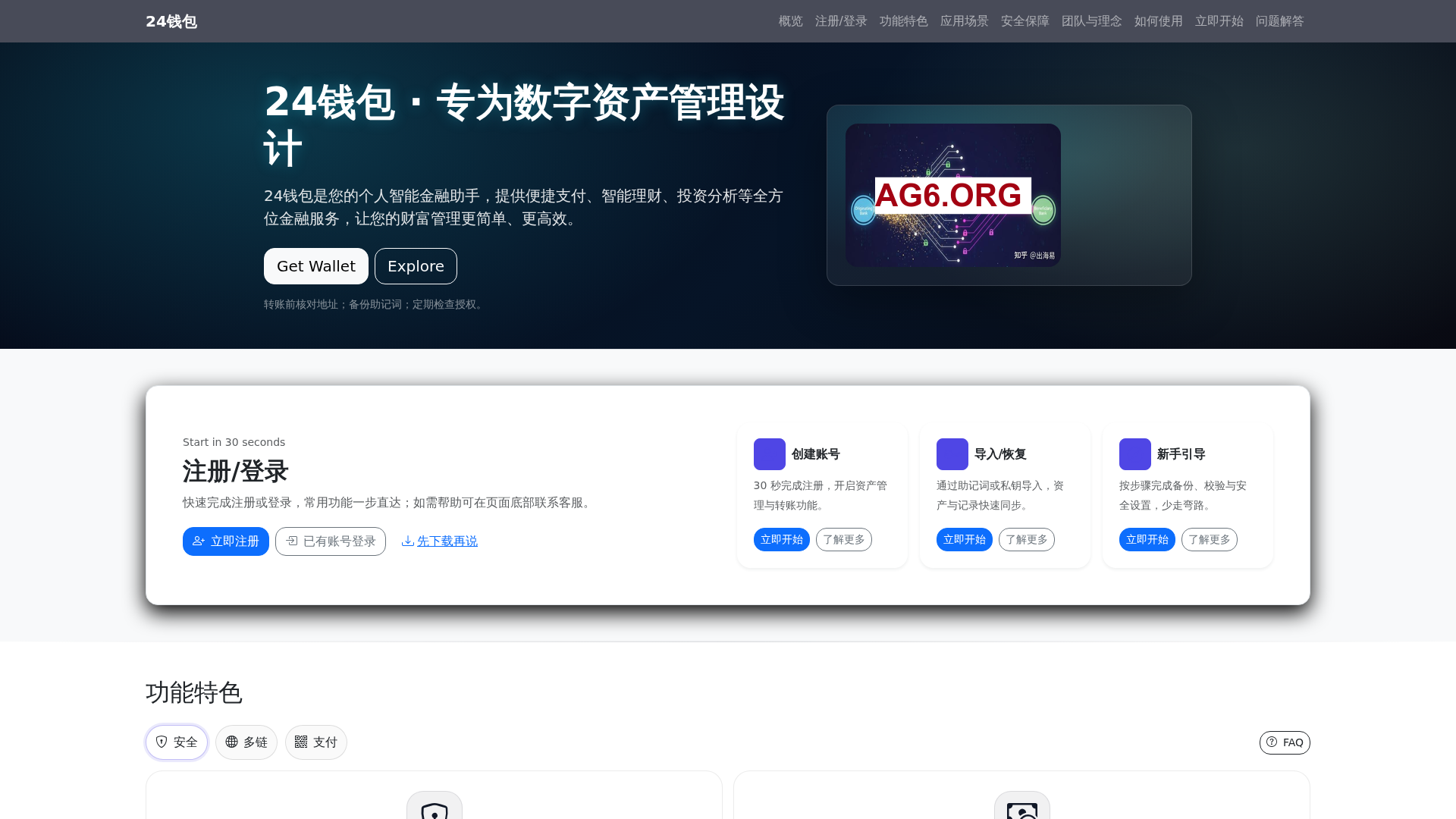Click the 注册/登录 section heading
This screenshot has height=819, width=1456.
click(x=235, y=471)
